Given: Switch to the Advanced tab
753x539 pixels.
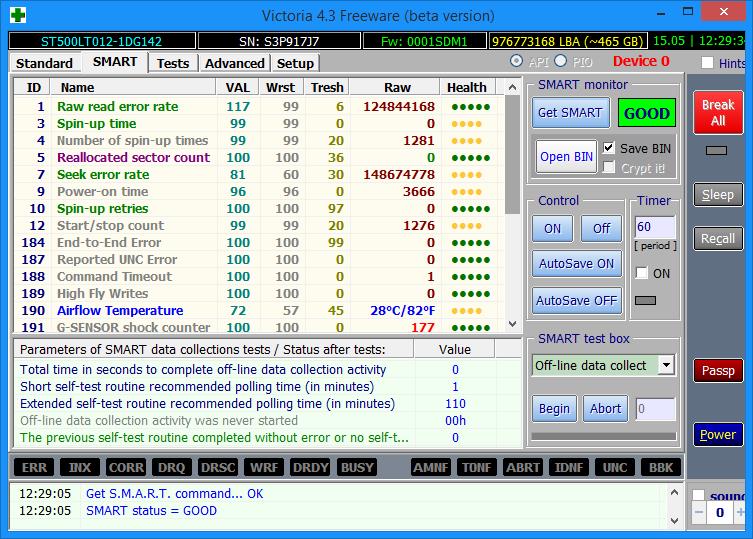Looking at the screenshot, I should [x=234, y=63].
